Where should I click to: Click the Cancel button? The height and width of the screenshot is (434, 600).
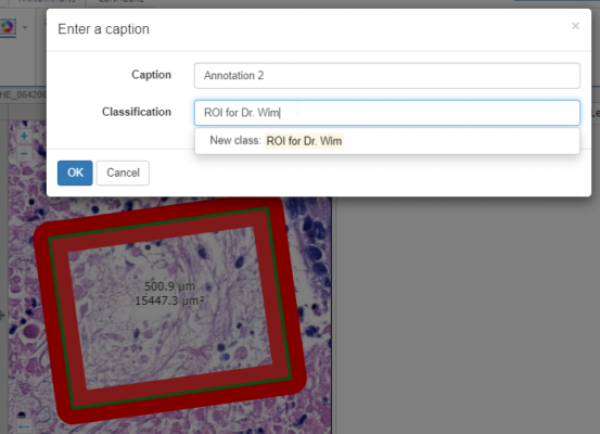(123, 173)
